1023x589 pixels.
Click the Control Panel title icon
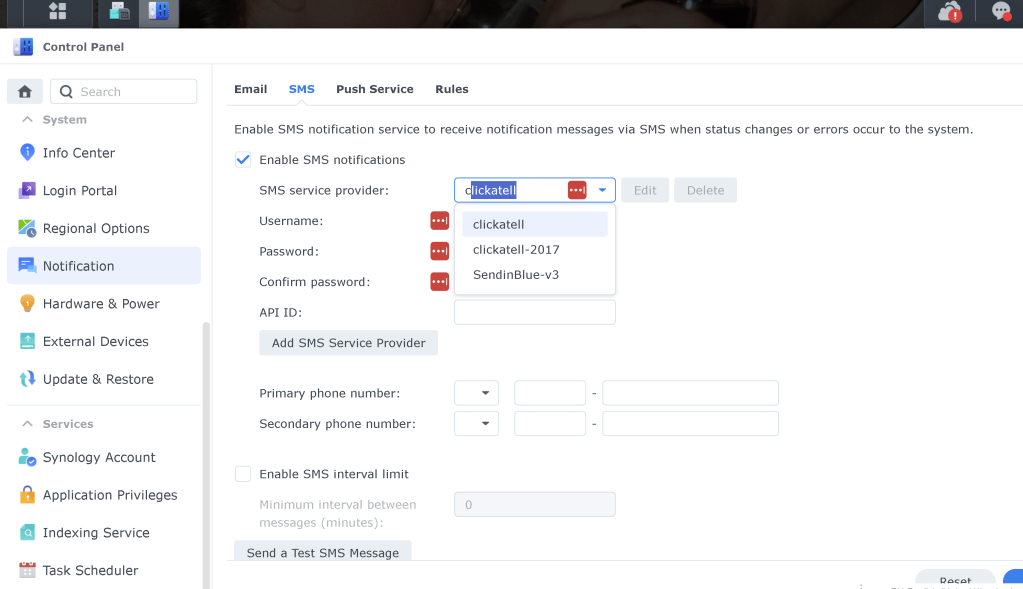pyautogui.click(x=23, y=46)
